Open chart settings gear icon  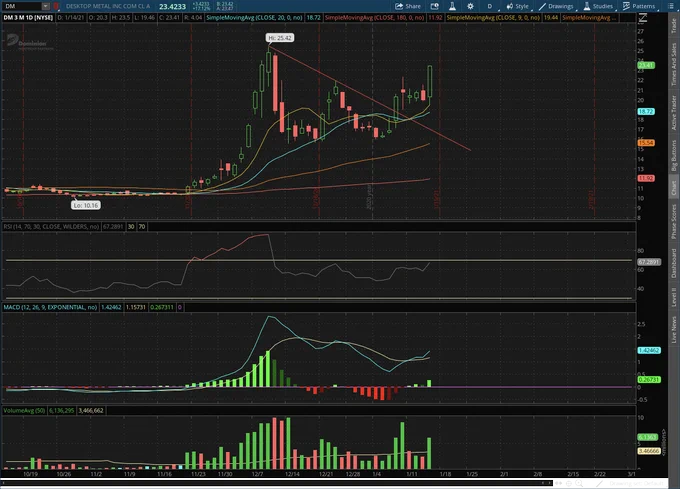470,6
